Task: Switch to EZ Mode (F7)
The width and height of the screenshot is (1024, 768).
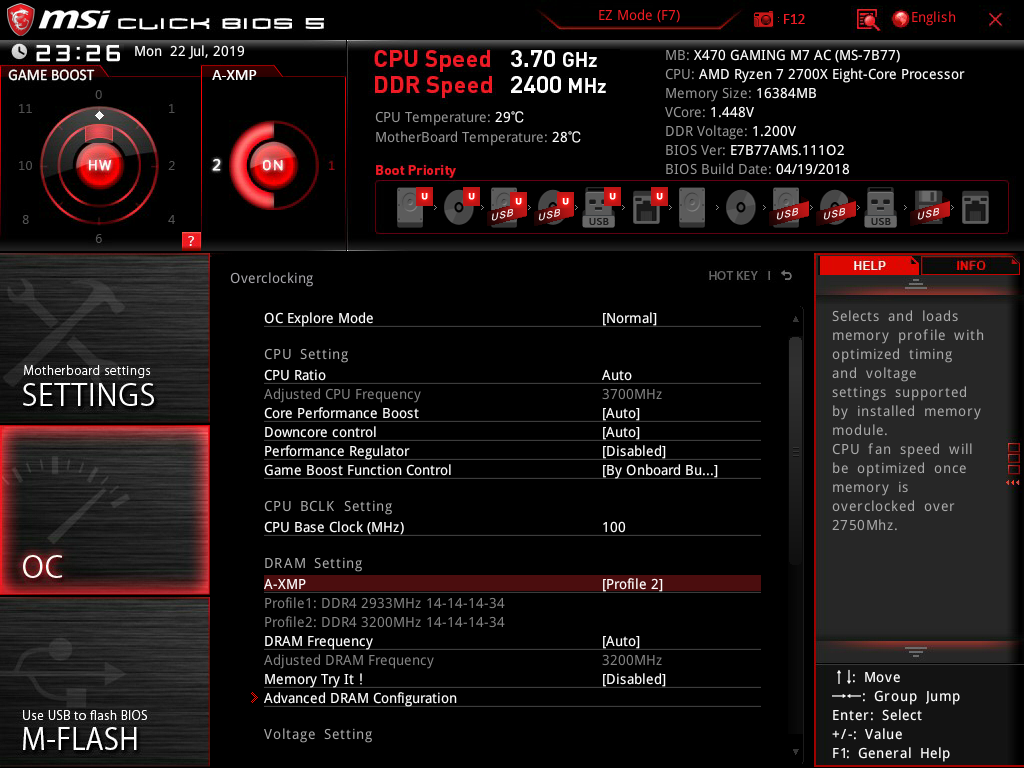Action: [x=639, y=15]
